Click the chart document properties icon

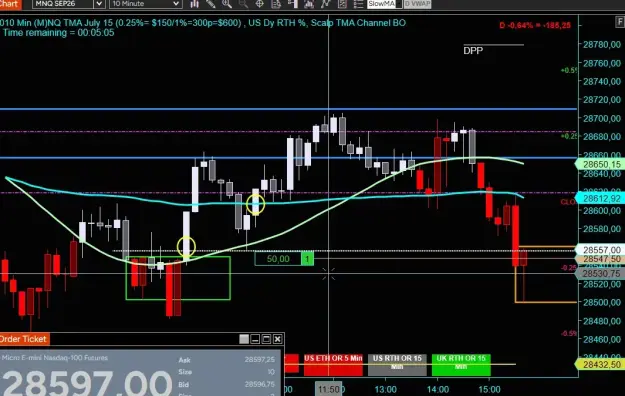pos(276,4)
